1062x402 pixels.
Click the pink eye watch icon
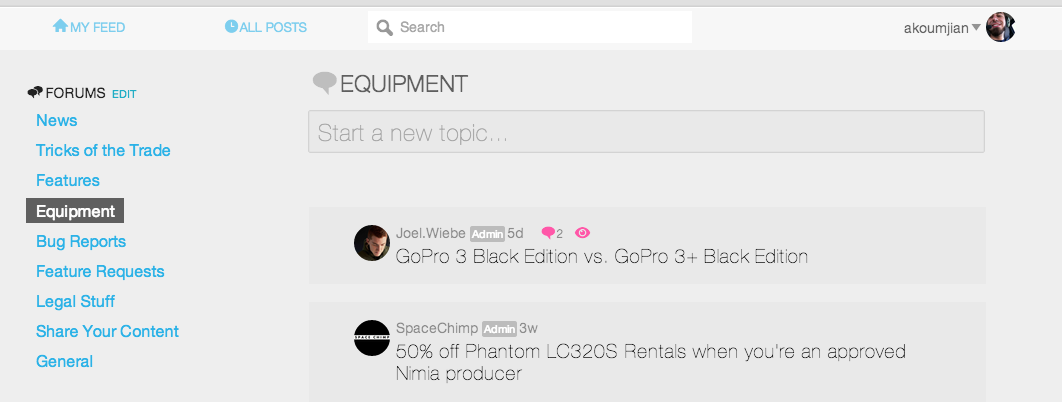pos(582,233)
